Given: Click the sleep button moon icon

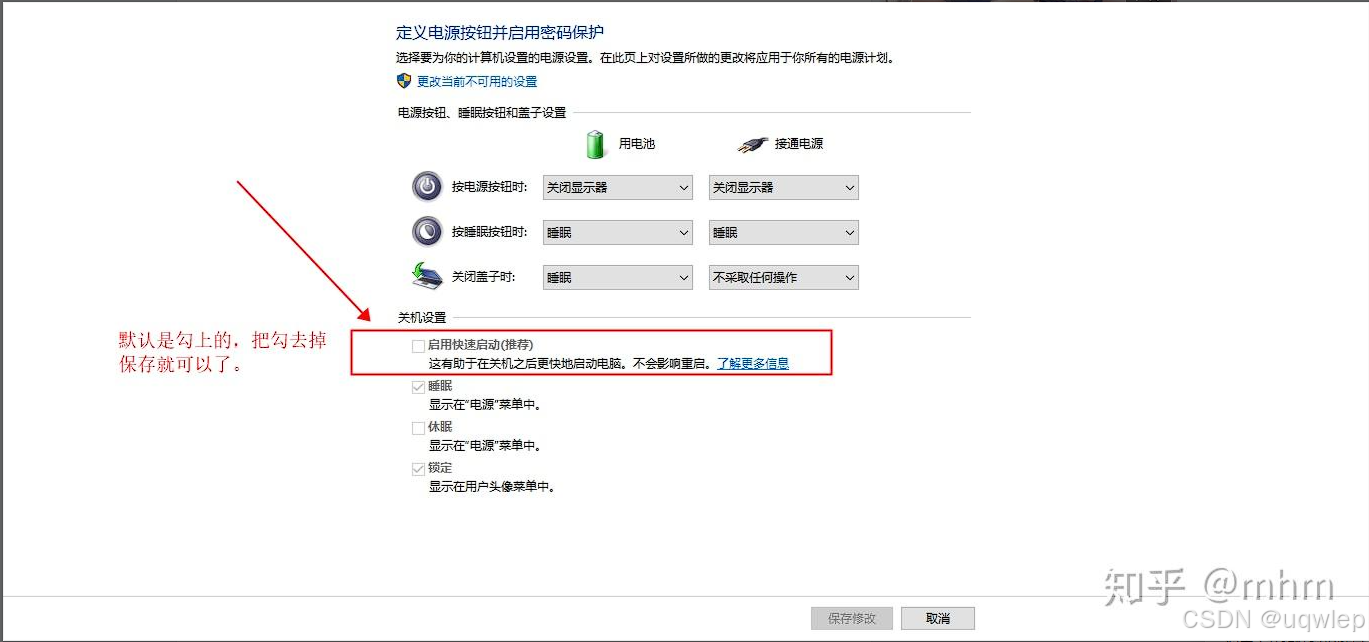Looking at the screenshot, I should 427,231.
